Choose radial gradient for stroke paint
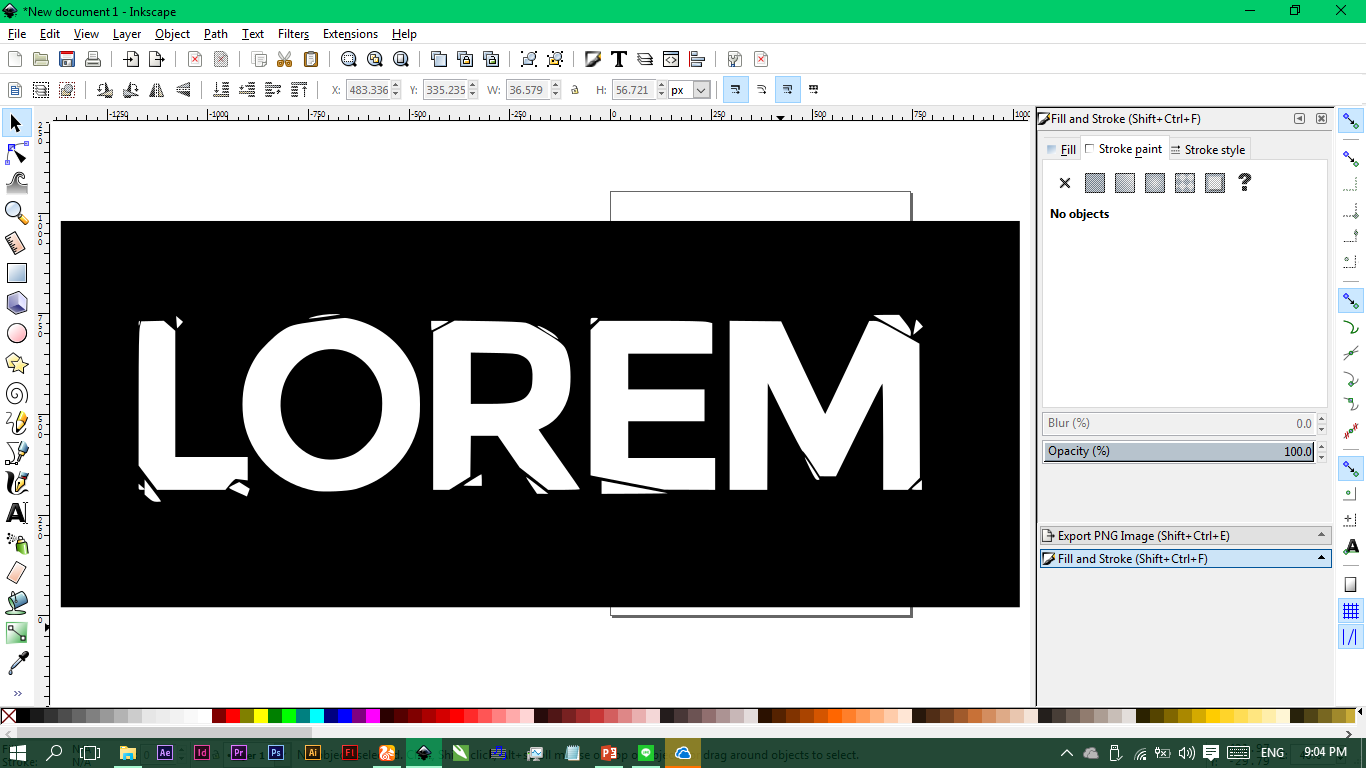Viewport: 1366px width, 768px height. click(x=1154, y=183)
